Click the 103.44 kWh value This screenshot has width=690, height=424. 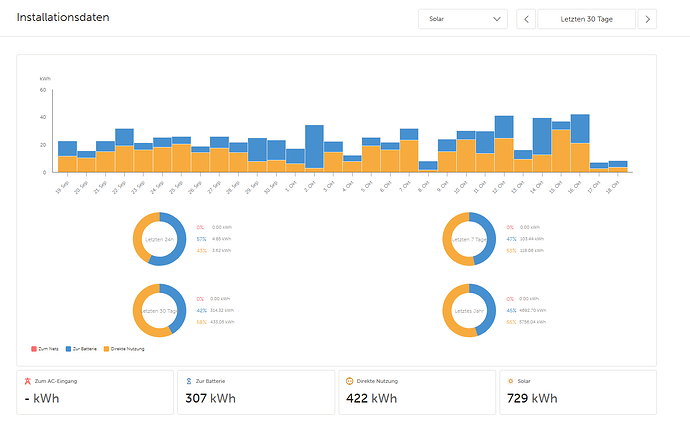click(x=532, y=239)
